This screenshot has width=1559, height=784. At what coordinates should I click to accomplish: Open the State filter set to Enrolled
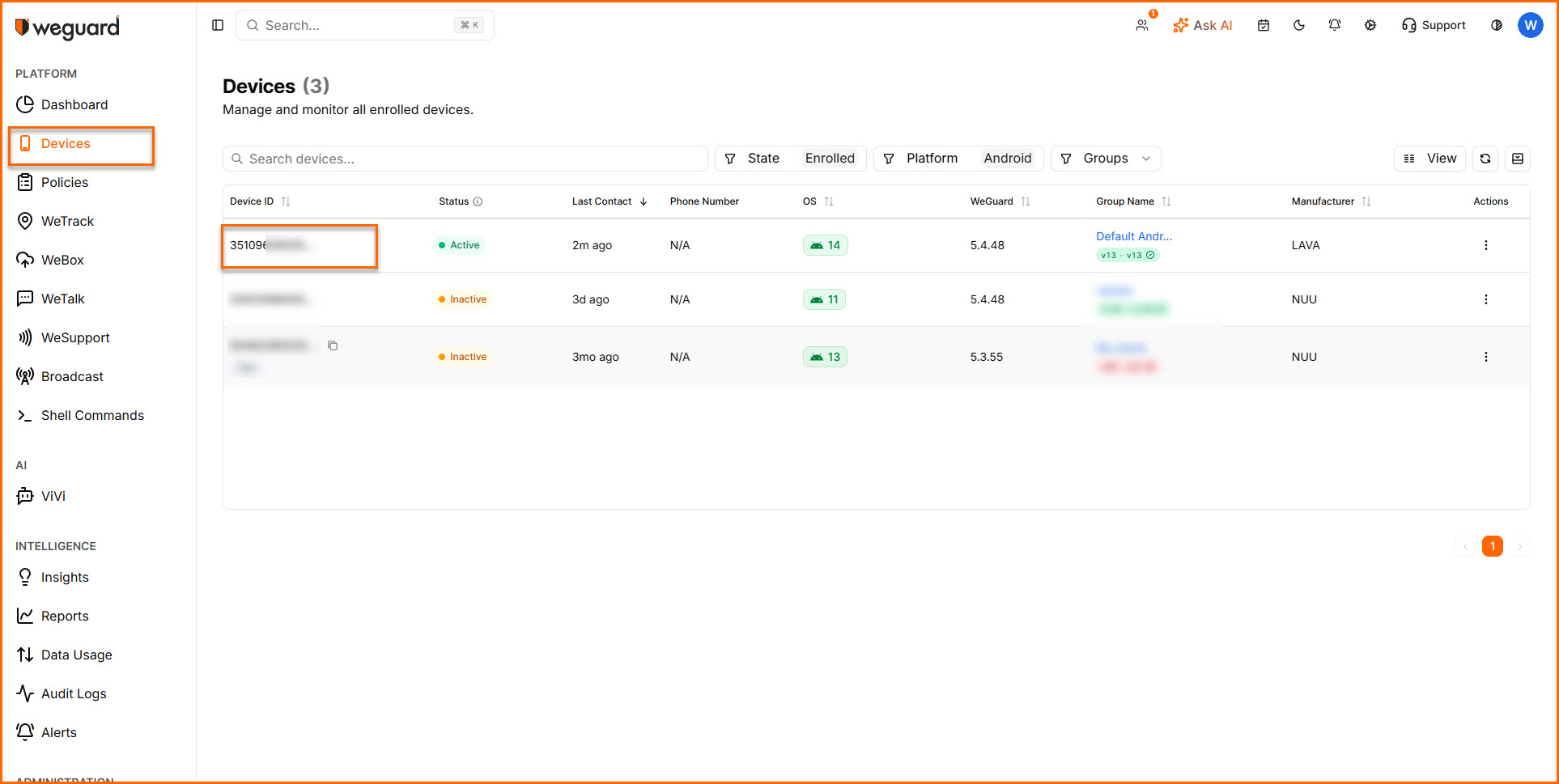click(790, 159)
